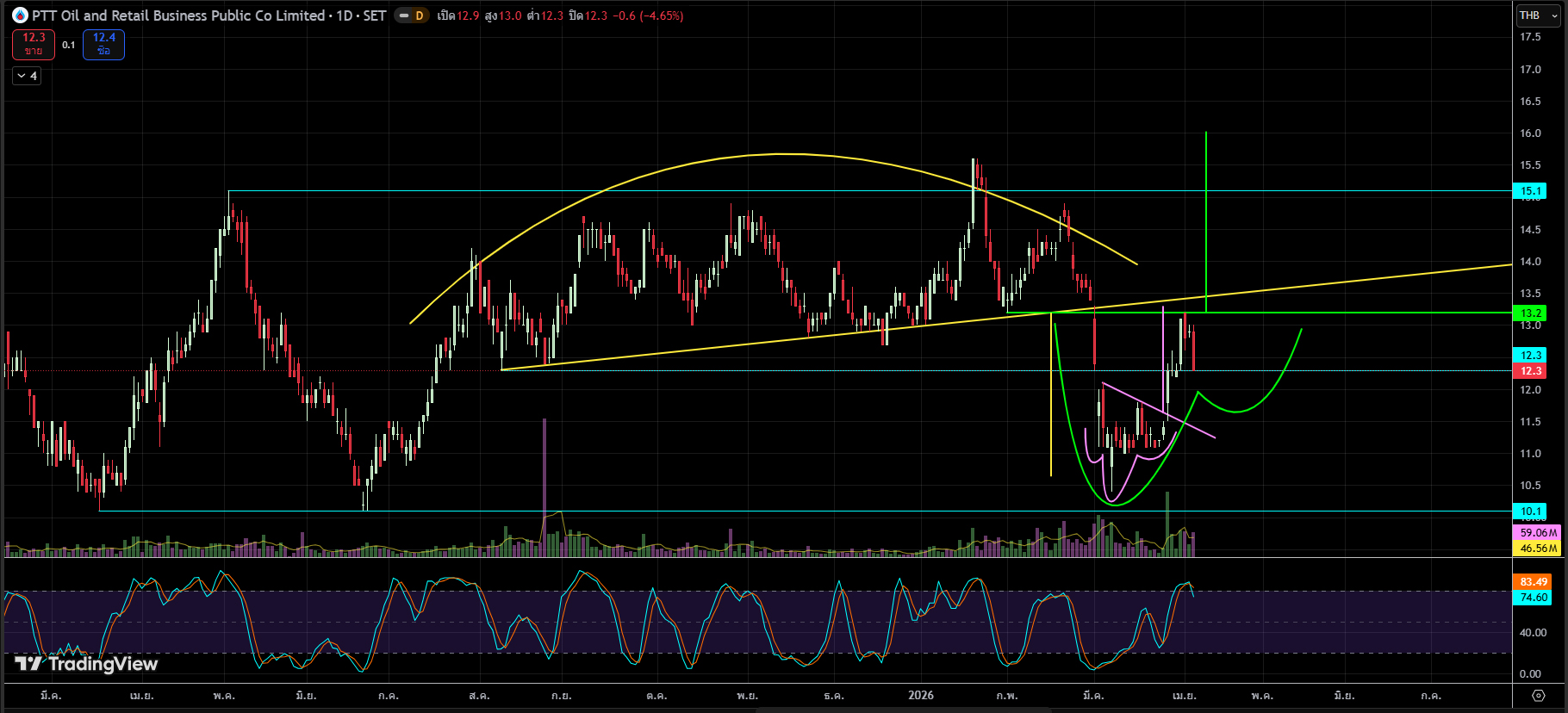
Task: Click the yellow 46.56M volume label
Action: 1538,548
